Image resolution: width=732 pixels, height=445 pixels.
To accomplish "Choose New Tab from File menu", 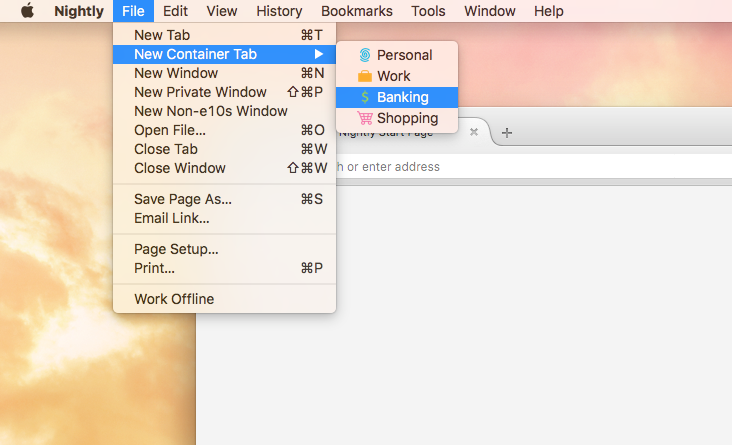I will coord(224,35).
